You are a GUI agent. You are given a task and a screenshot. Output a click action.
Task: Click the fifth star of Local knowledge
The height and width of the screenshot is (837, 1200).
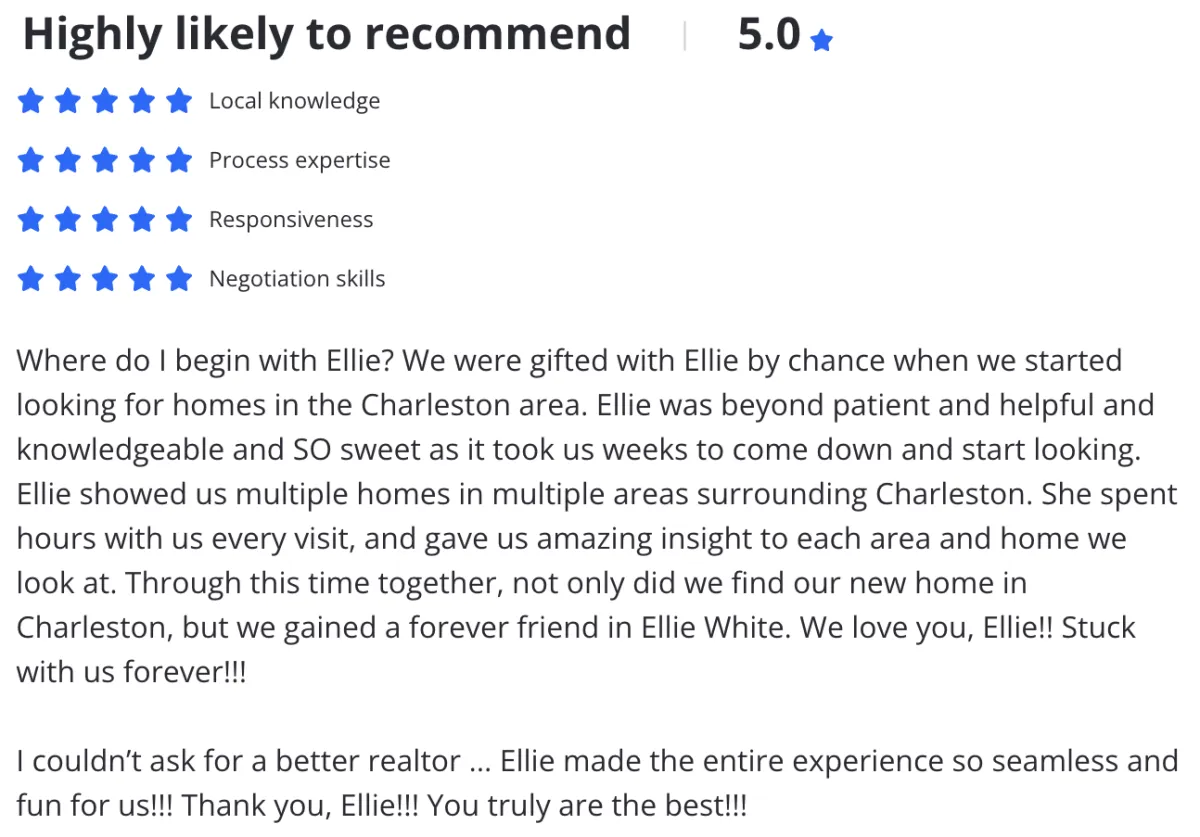pos(179,101)
